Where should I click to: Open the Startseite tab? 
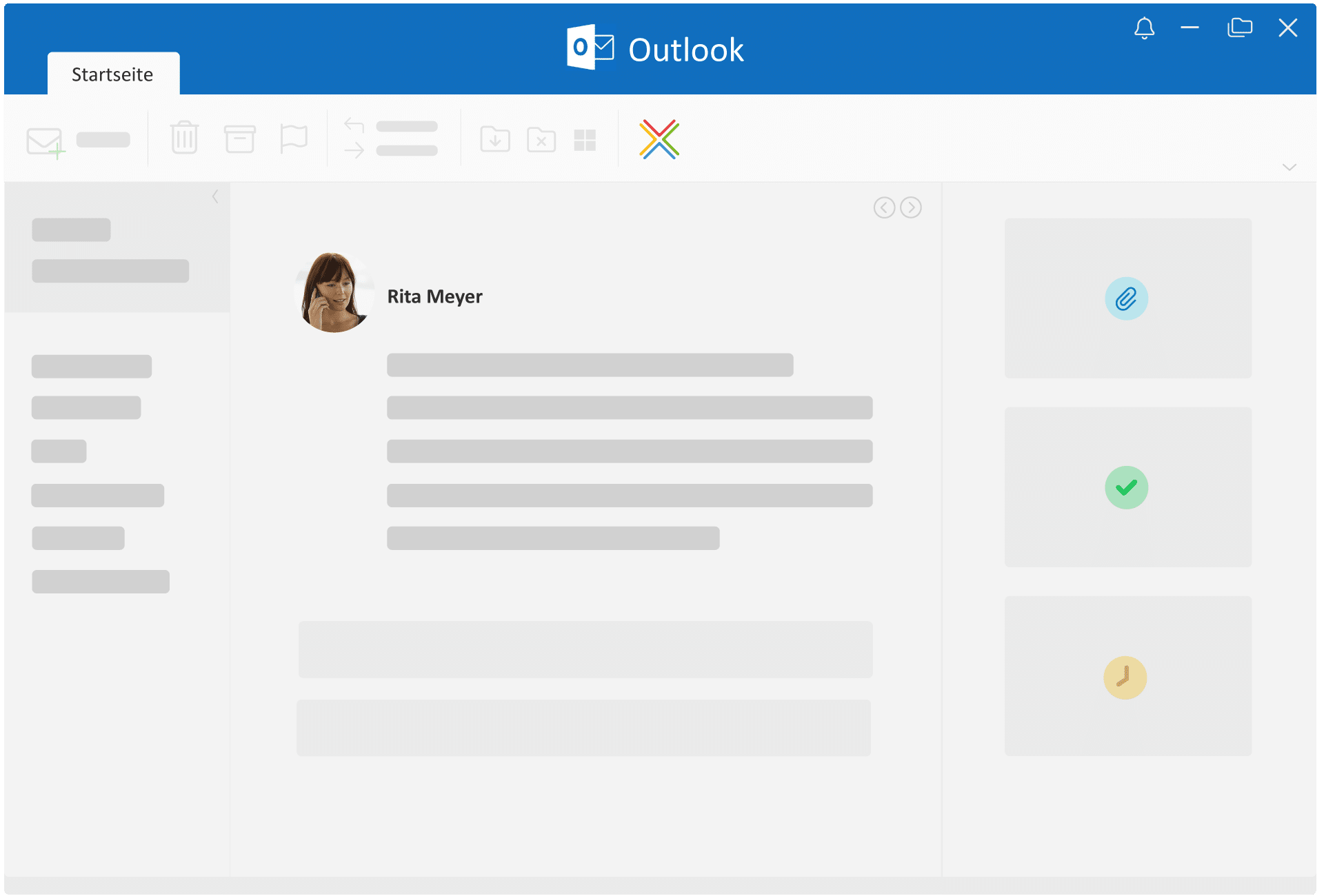(x=113, y=74)
